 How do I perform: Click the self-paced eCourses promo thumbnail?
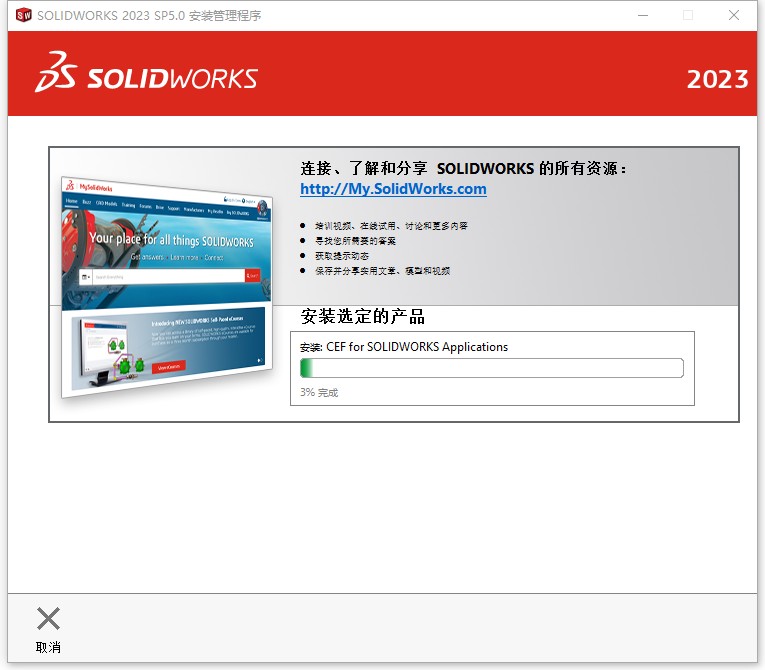(168, 349)
